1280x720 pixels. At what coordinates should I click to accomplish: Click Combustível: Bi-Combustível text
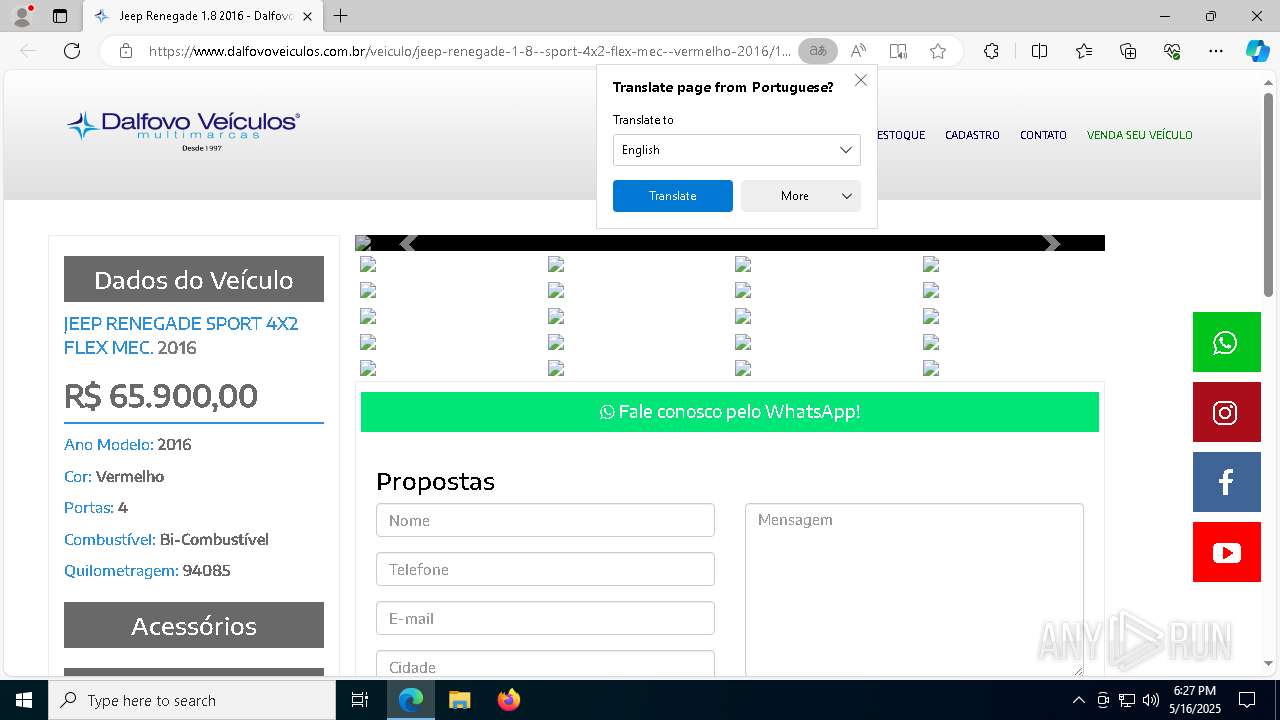pos(166,539)
